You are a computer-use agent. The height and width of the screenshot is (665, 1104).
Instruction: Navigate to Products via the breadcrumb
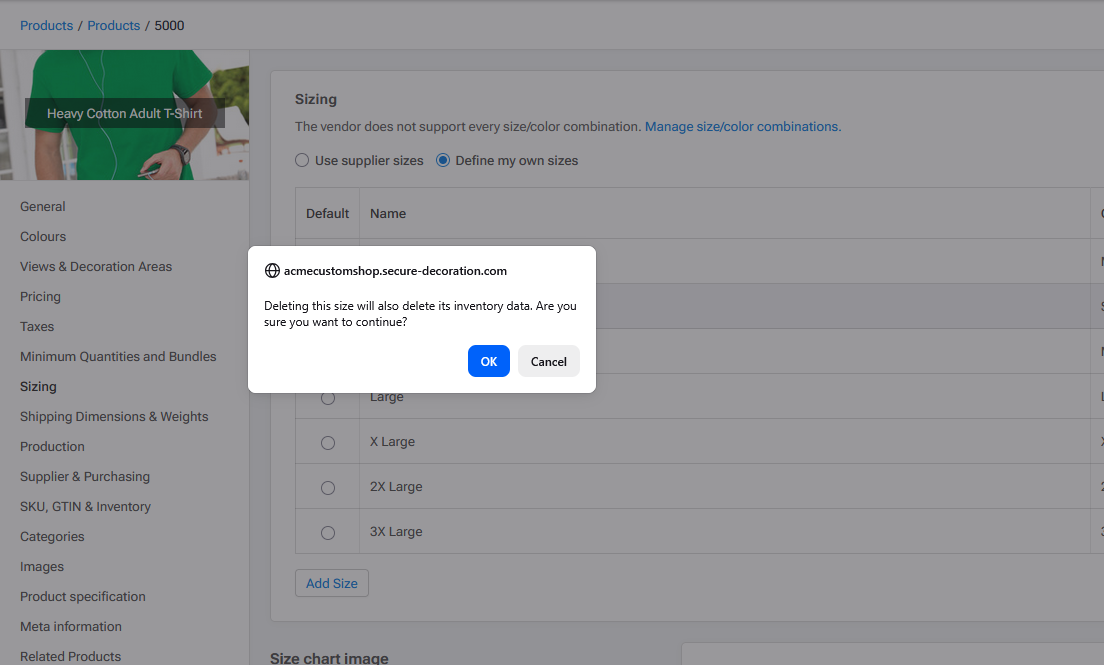(x=46, y=25)
